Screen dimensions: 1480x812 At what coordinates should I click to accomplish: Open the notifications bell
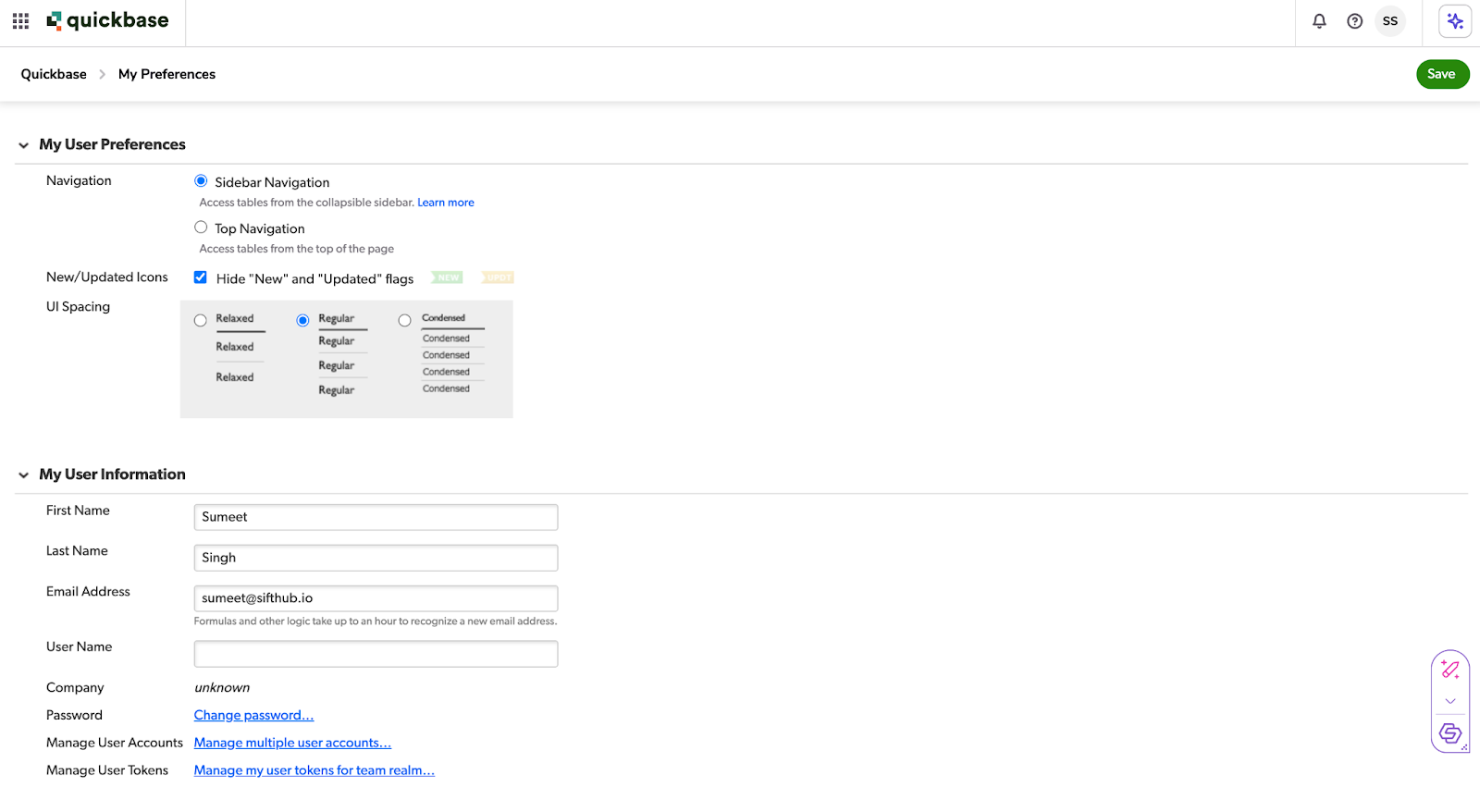point(1319,21)
